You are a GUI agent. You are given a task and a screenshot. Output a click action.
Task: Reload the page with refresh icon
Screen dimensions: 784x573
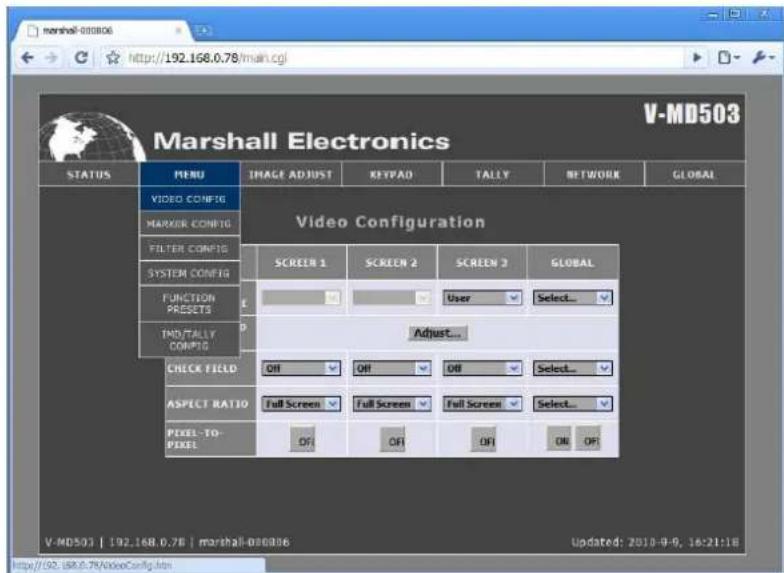click(81, 58)
